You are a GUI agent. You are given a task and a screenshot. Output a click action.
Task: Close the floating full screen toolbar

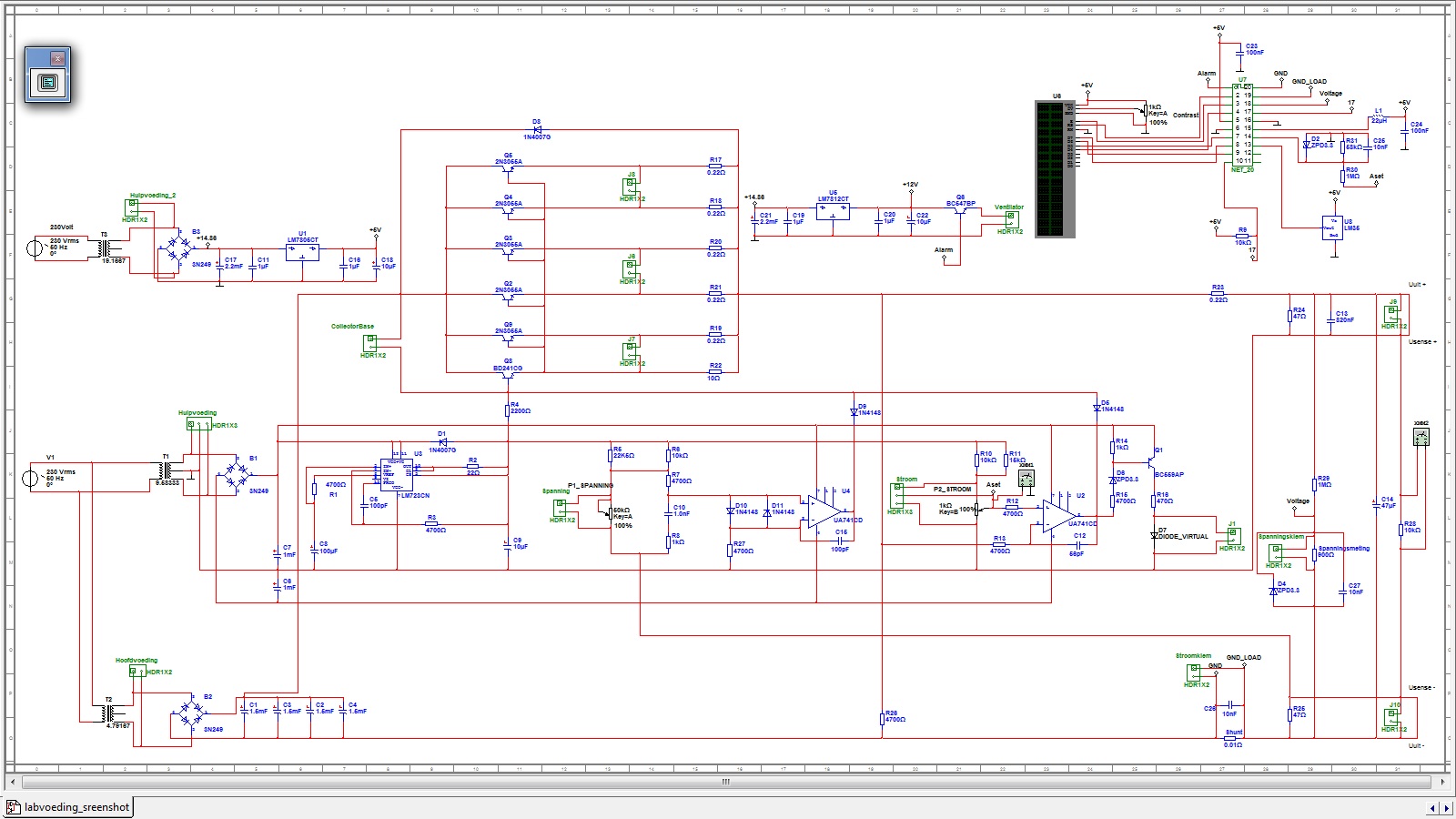(57, 58)
